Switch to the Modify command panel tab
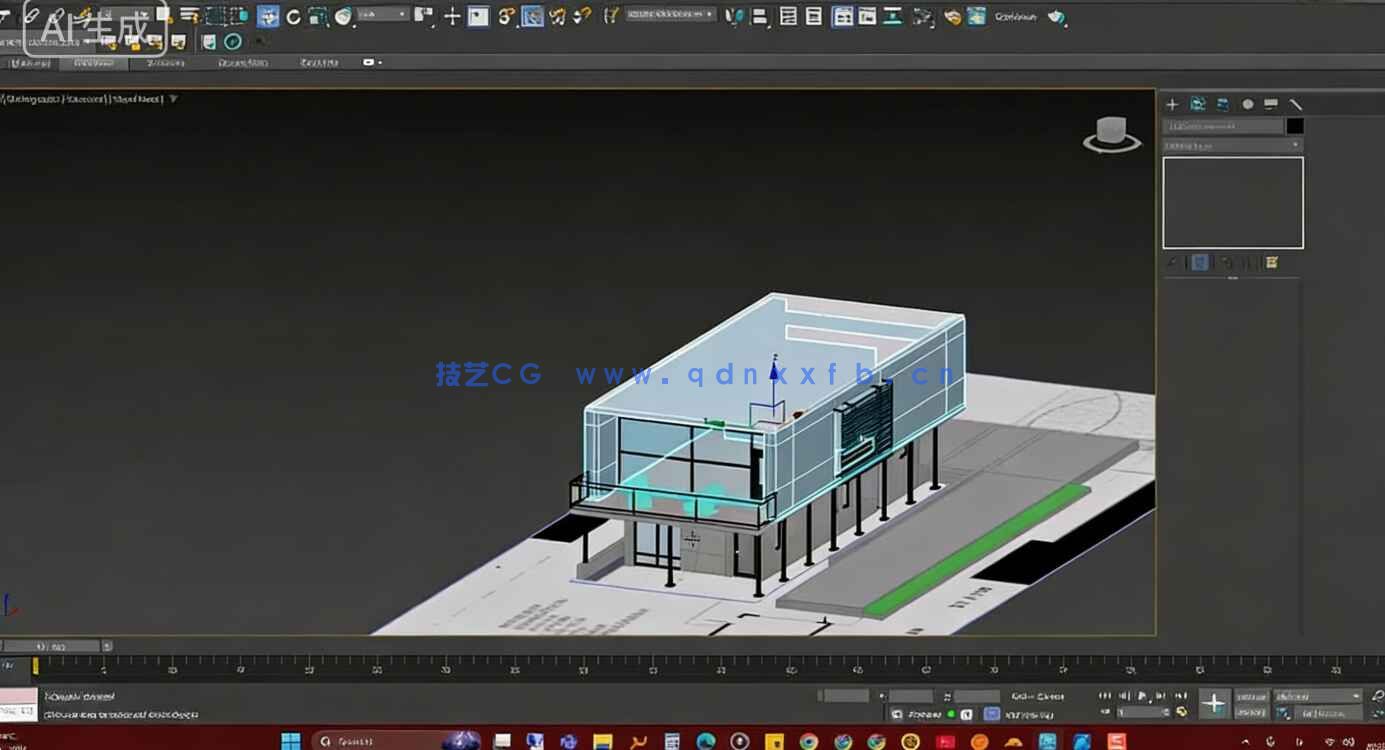This screenshot has height=750, width=1385. click(1197, 104)
